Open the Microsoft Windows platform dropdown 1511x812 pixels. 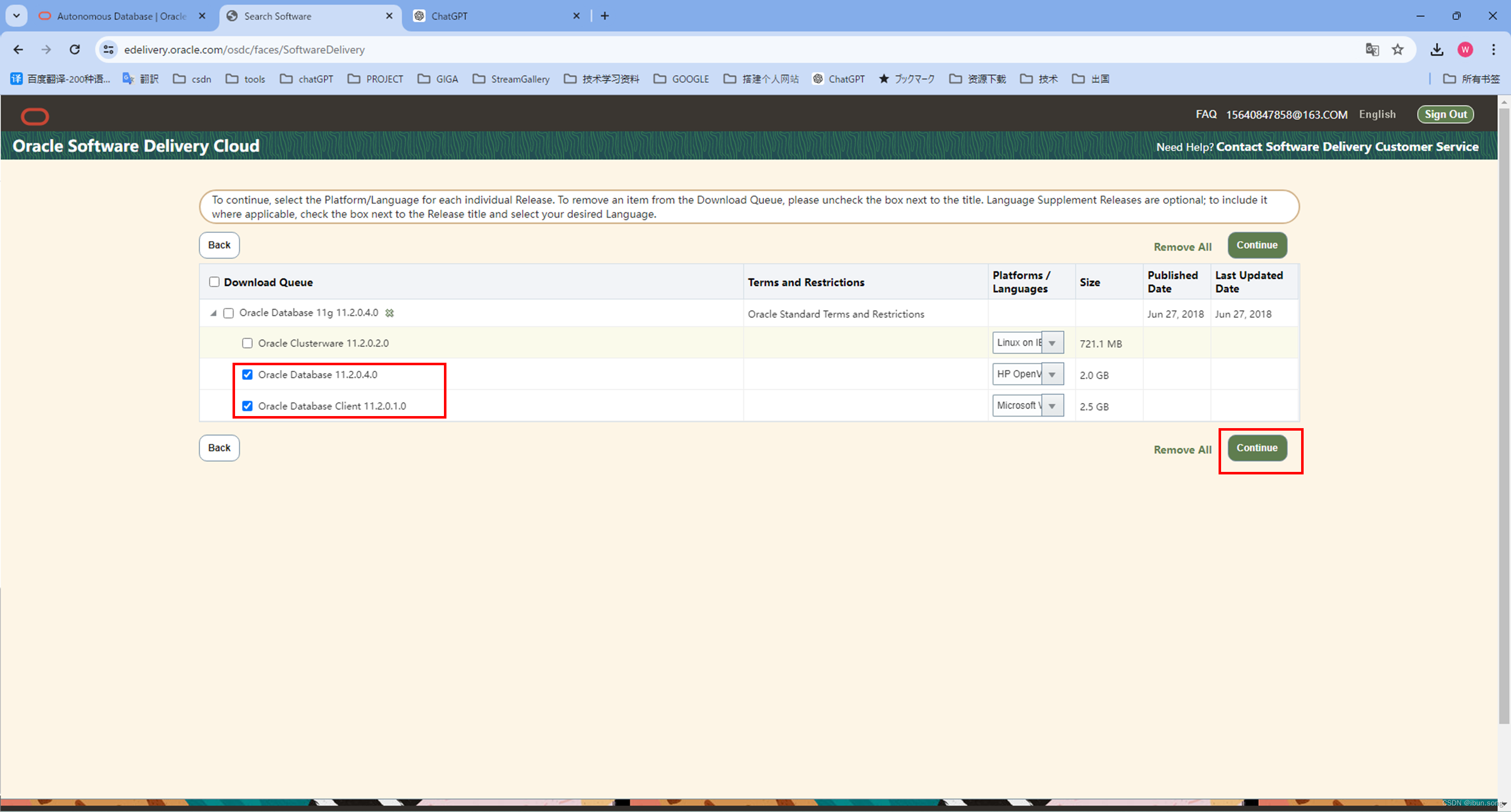coord(1028,405)
